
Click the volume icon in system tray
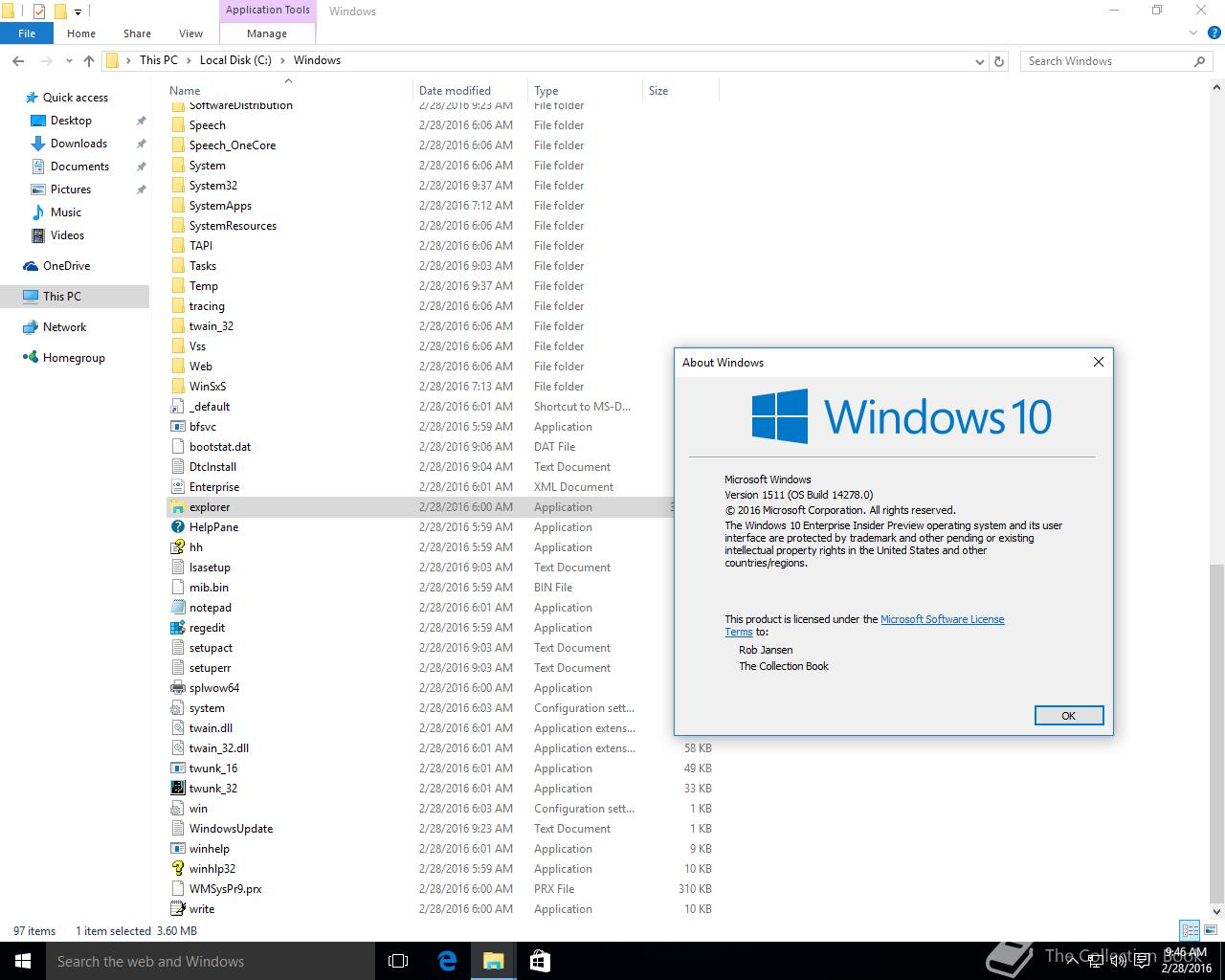(1119, 961)
